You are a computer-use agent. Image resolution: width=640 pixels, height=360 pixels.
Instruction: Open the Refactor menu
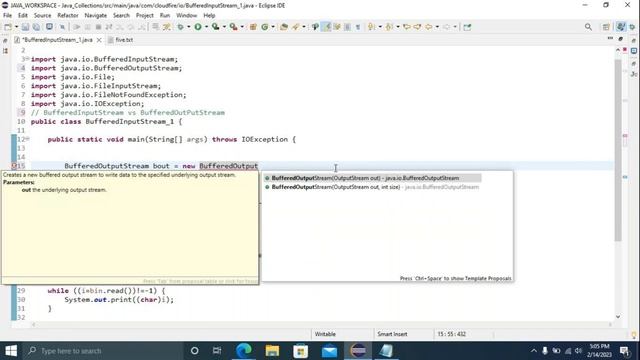[68, 15]
